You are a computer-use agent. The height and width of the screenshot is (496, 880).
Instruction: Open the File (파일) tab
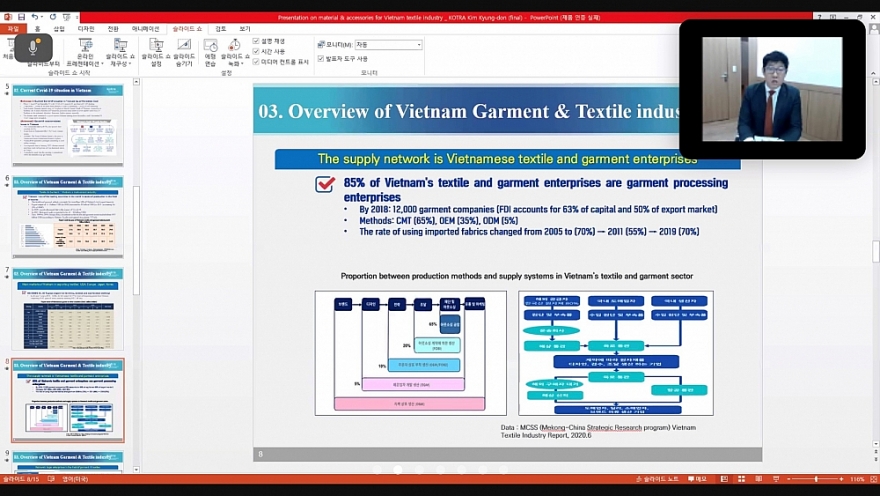[x=13, y=29]
